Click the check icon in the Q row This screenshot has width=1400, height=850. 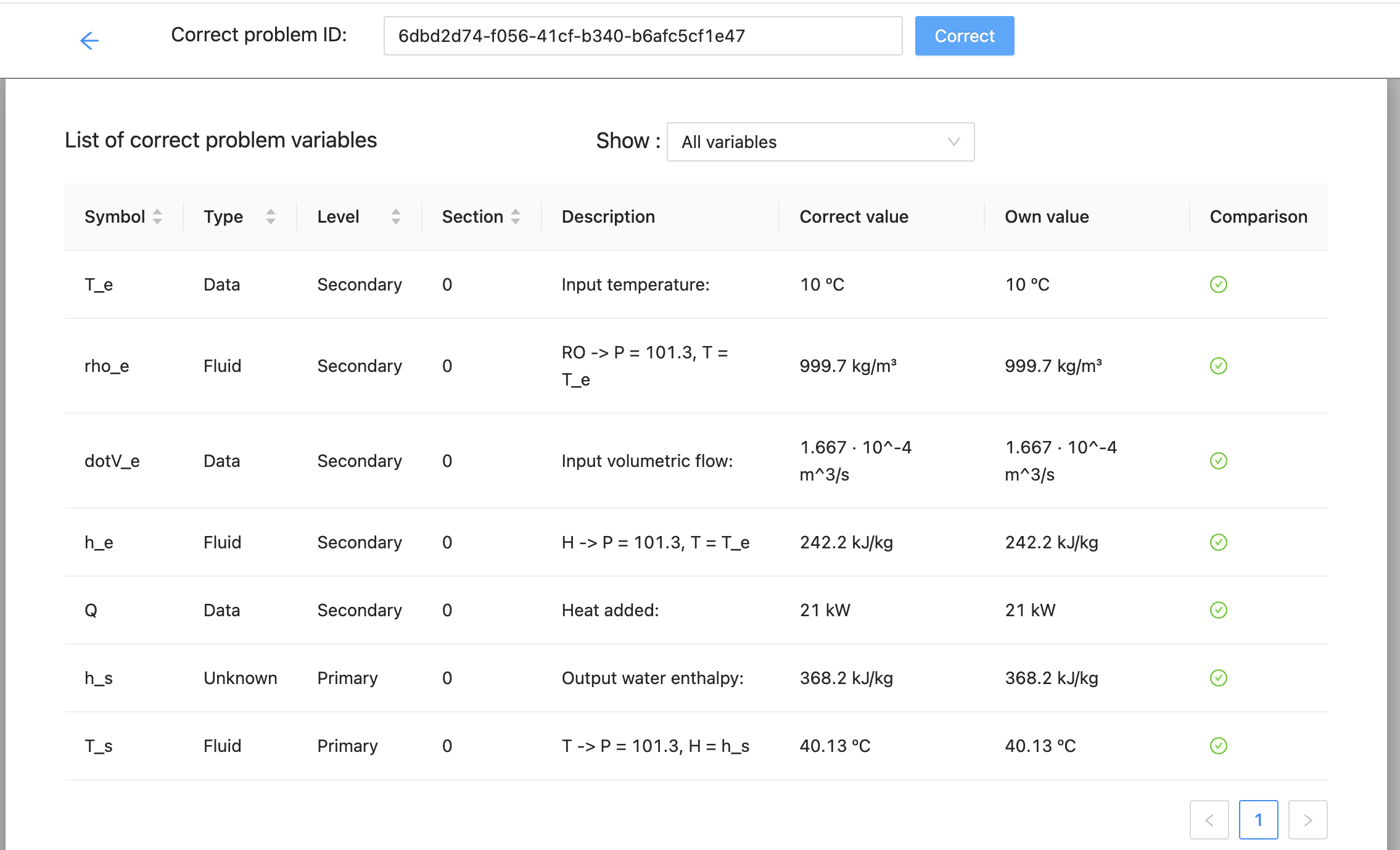click(1218, 610)
